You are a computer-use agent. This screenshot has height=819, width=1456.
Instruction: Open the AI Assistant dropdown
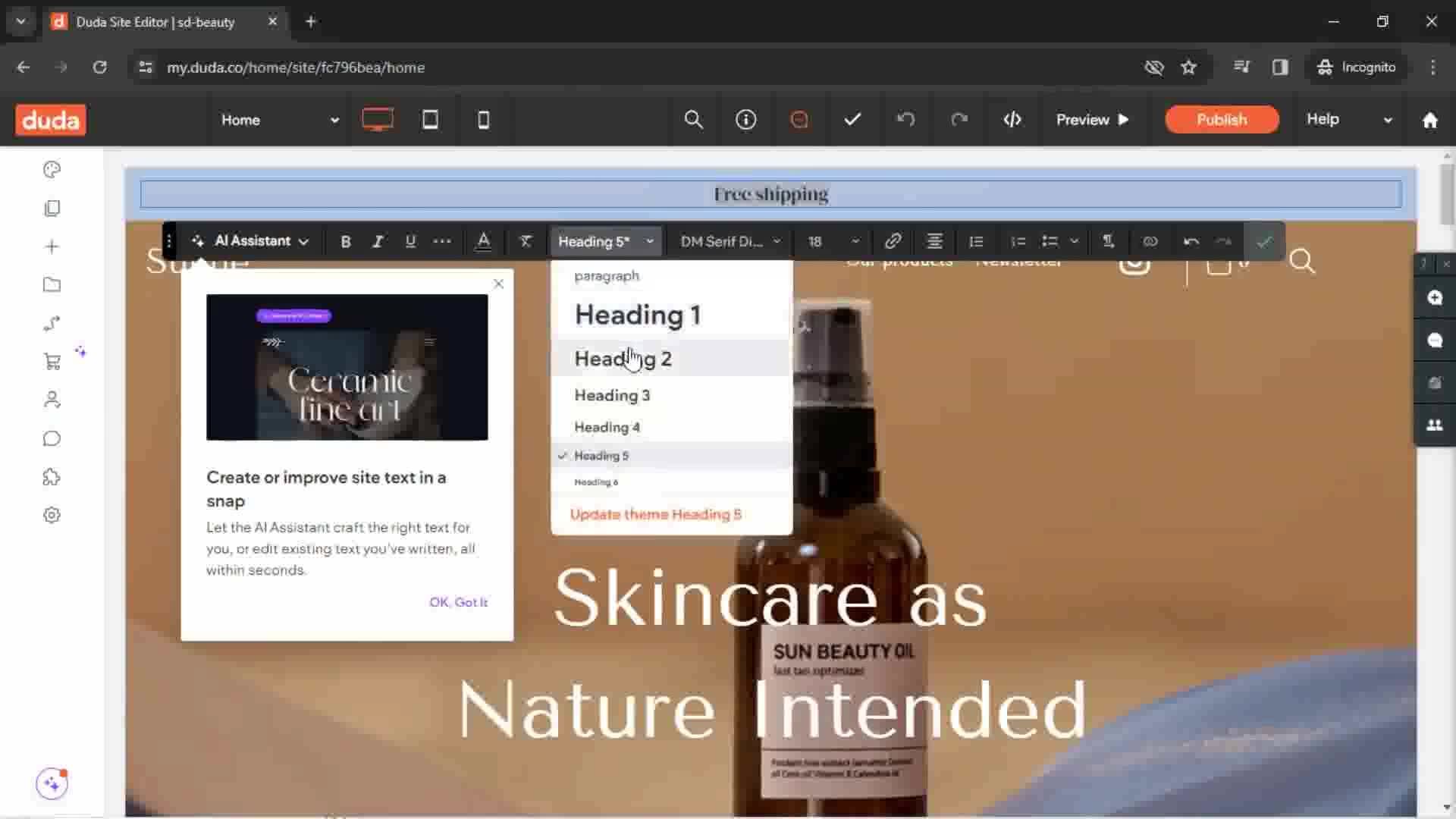point(250,241)
